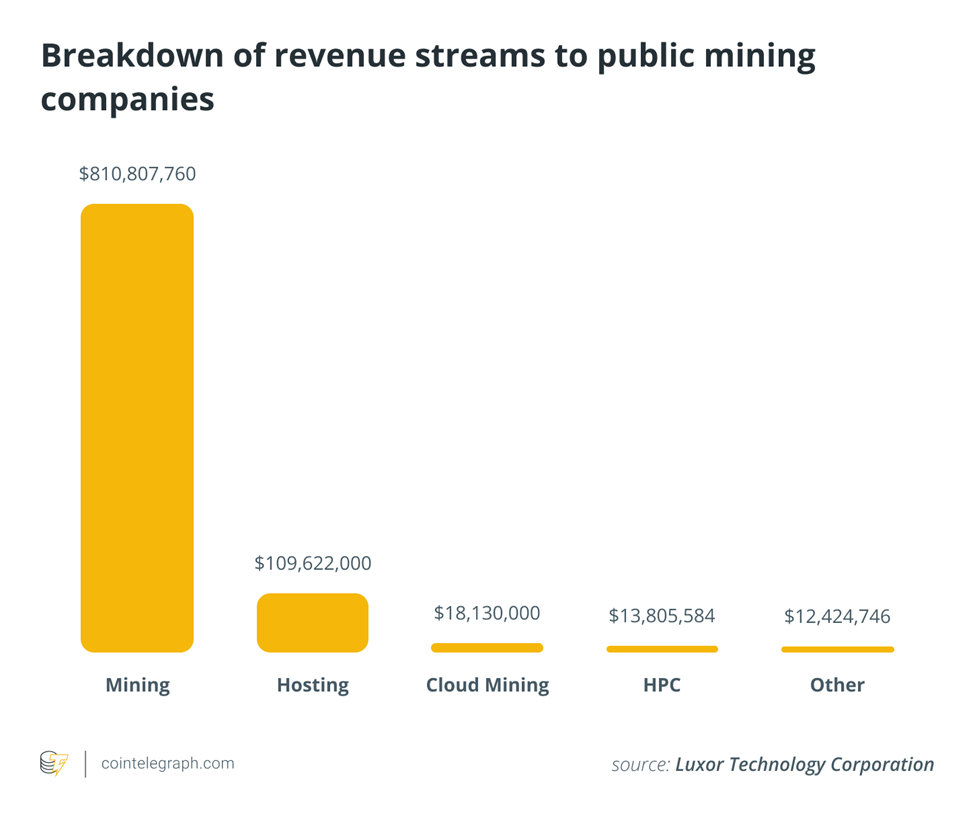The image size is (975, 818).
Task: Select the "Hosting" axis label
Action: coord(312,685)
